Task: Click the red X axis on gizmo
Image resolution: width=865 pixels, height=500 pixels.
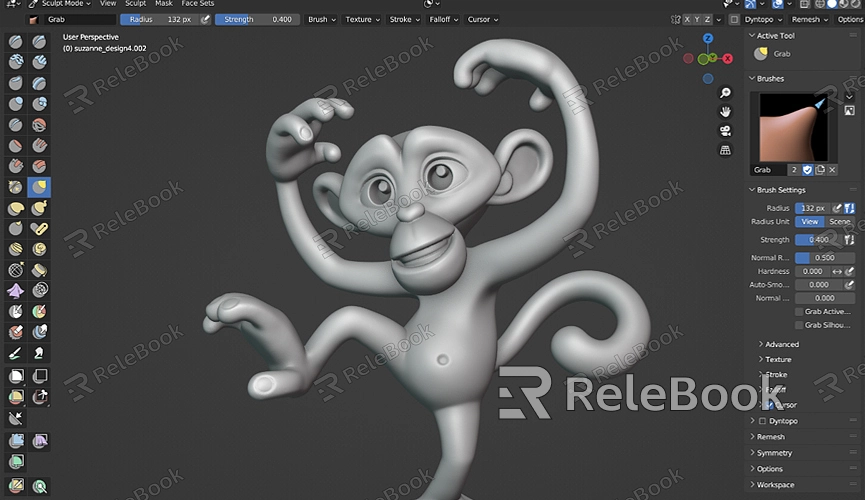Action: 728,58
